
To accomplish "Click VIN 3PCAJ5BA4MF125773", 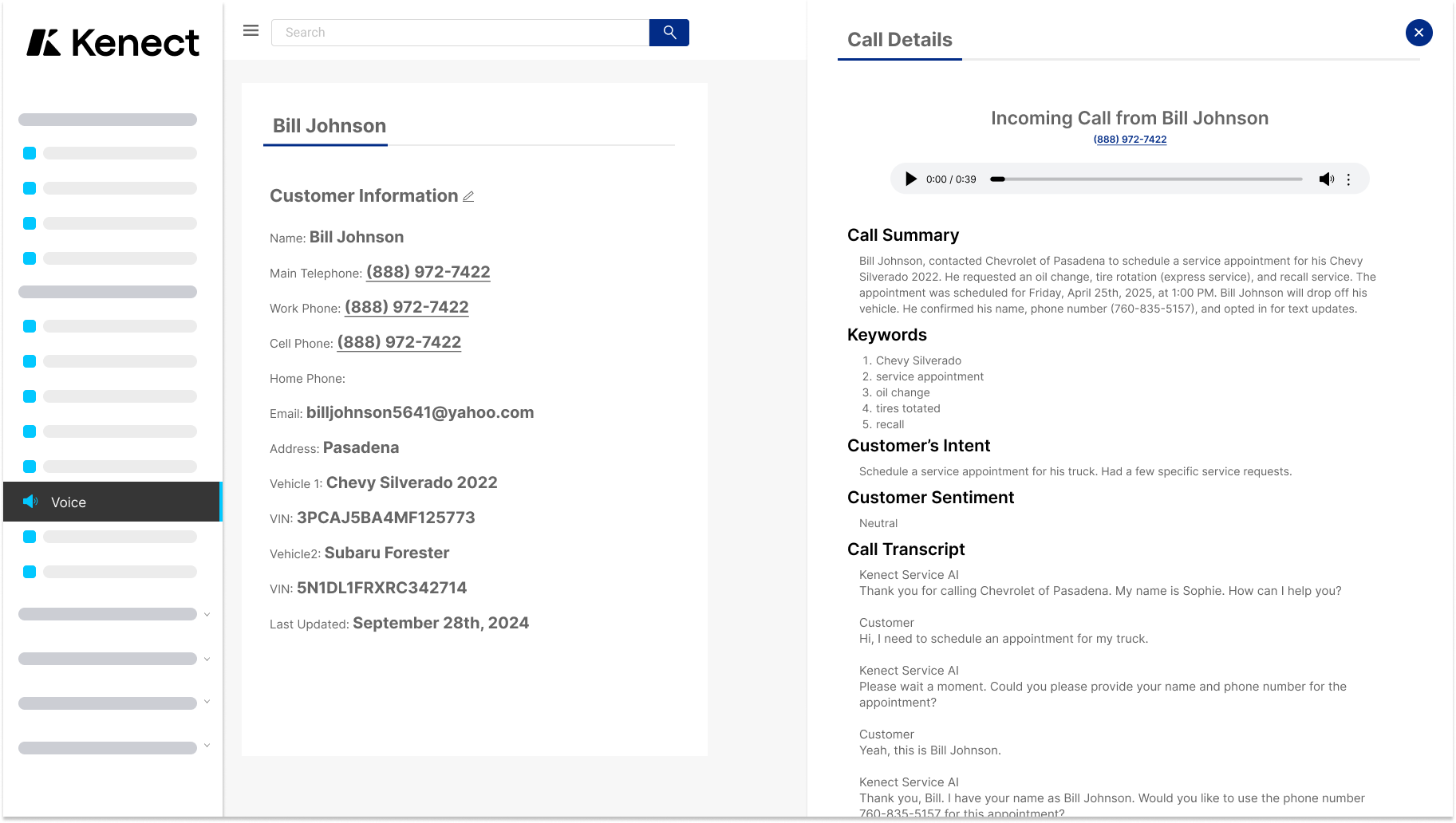I will pos(385,518).
